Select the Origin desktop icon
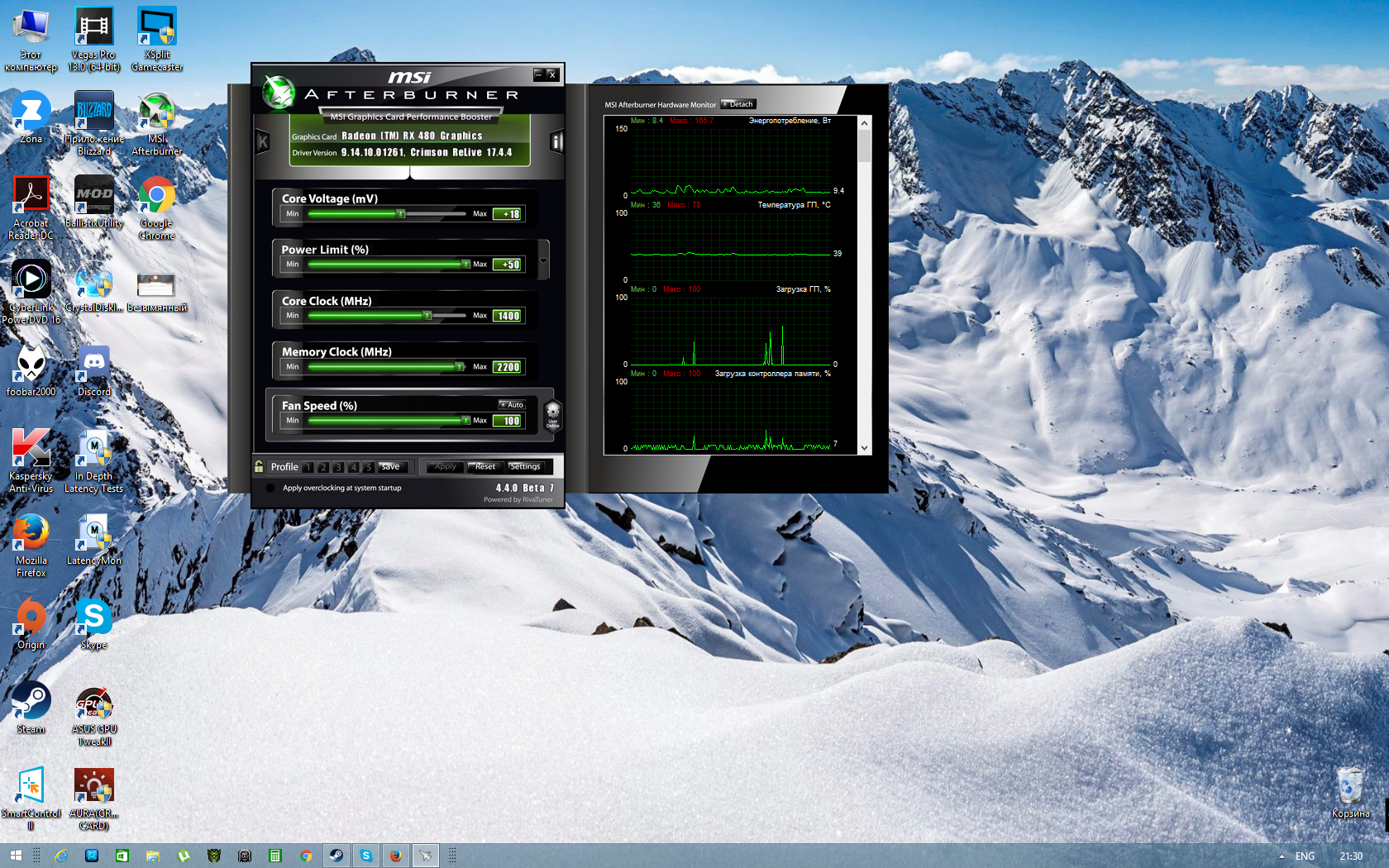Viewport: 1389px width, 868px height. [x=31, y=623]
